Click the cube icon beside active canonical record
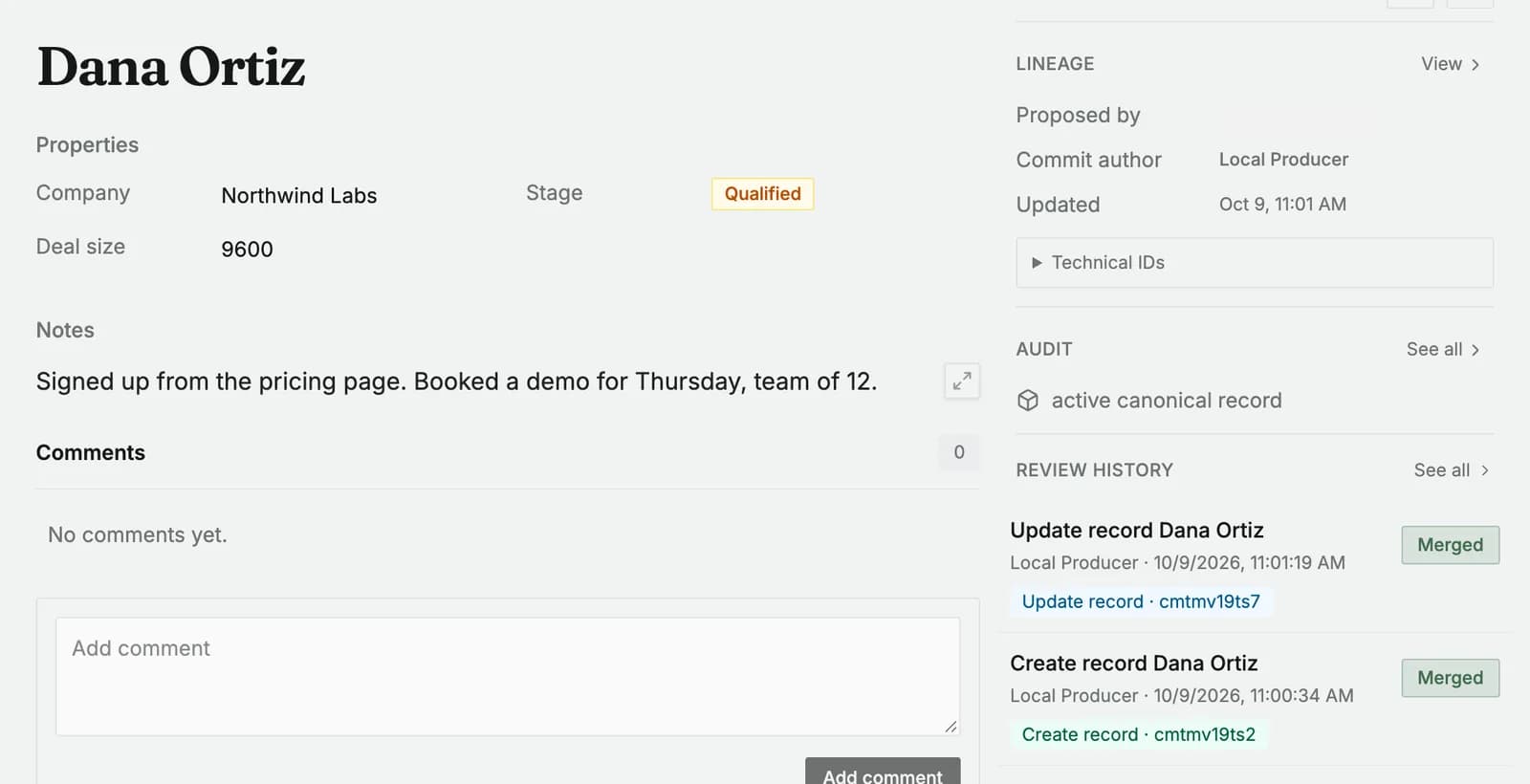This screenshot has height=784, width=1530. tap(1028, 401)
